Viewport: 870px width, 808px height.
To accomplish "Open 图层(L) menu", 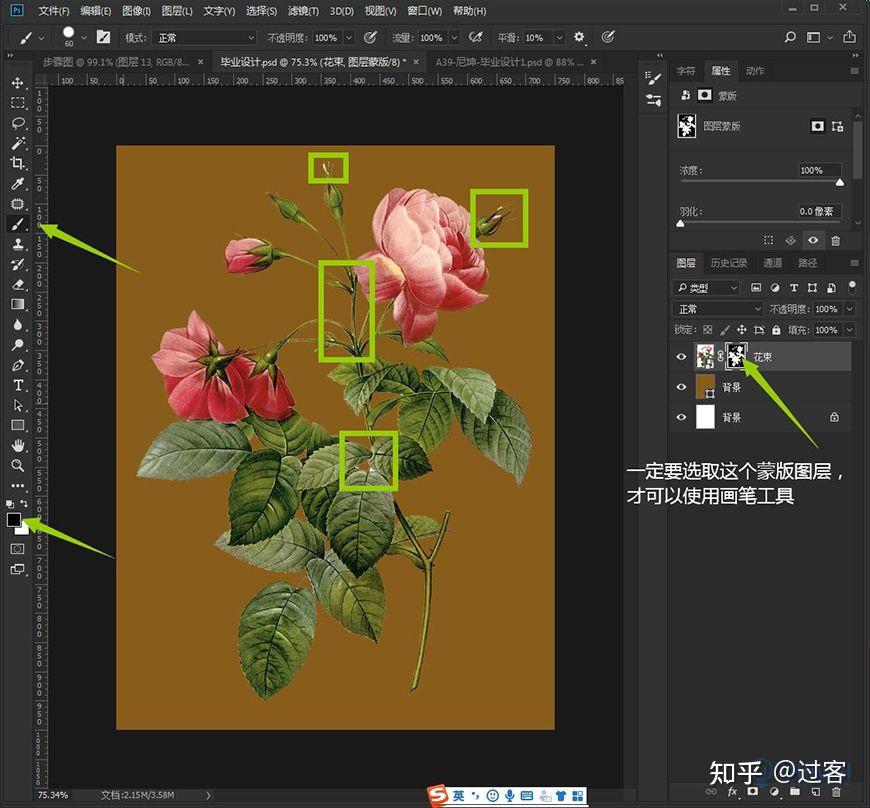I will coord(177,11).
